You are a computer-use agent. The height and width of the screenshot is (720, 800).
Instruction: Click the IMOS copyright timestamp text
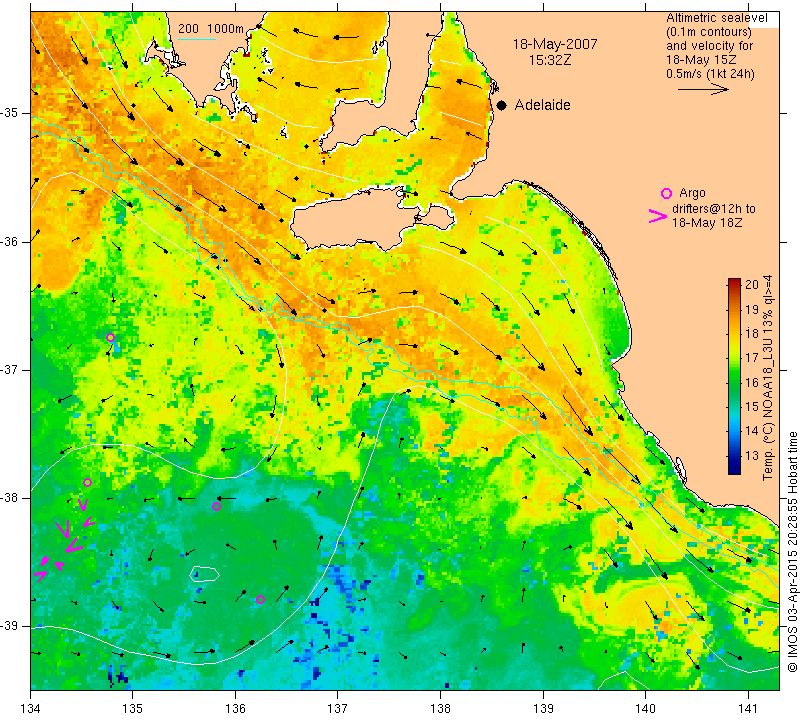click(x=791, y=551)
